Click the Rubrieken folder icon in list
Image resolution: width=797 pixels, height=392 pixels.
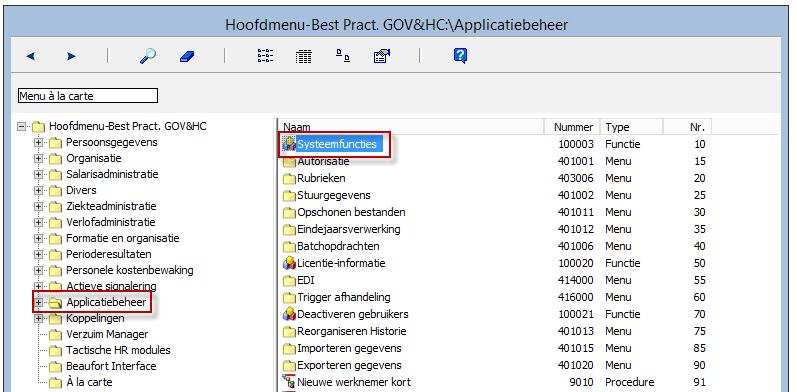[289, 179]
